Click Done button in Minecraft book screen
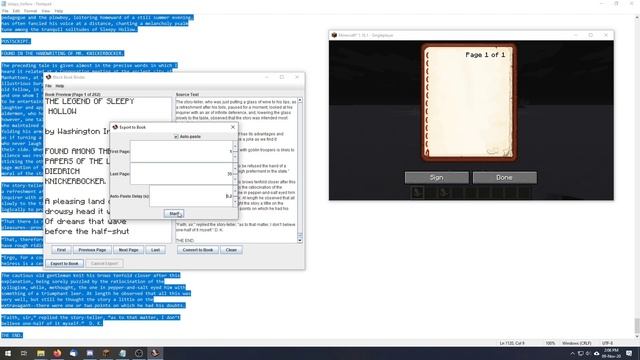Screen dimensions: 640x360 (x=504, y=178)
